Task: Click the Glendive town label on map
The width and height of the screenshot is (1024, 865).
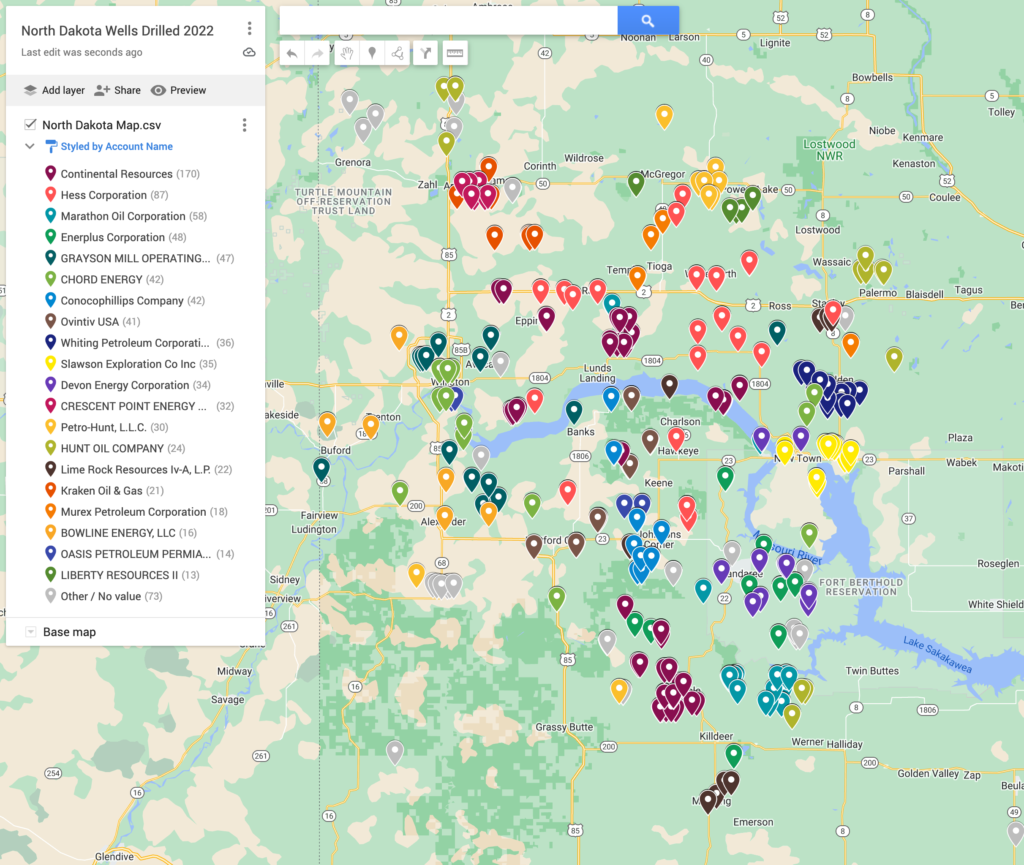Action: [114, 857]
